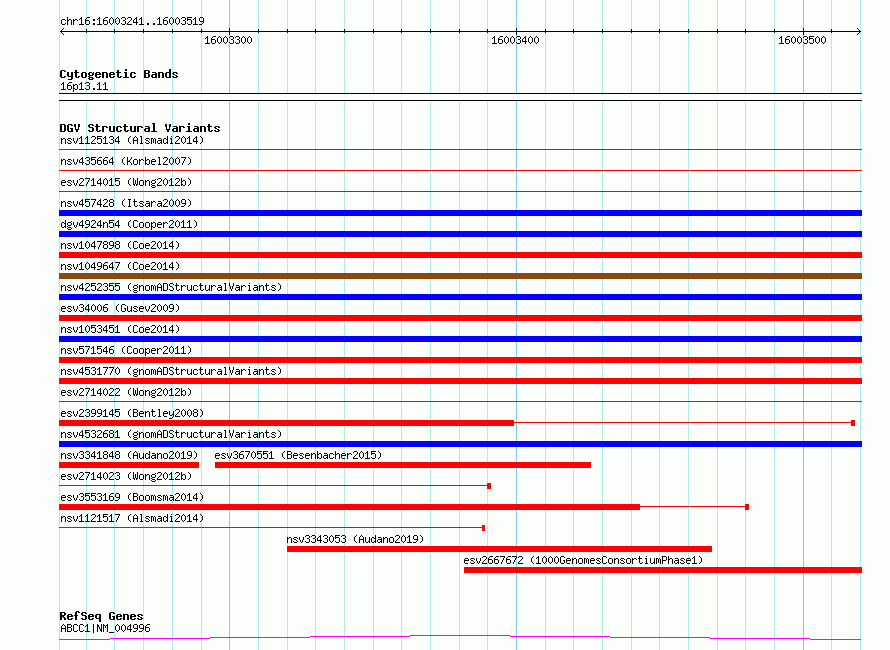890x650 pixels.
Task: Select the first esv2714015 (Wong2012b) label
Action: [x=126, y=182]
